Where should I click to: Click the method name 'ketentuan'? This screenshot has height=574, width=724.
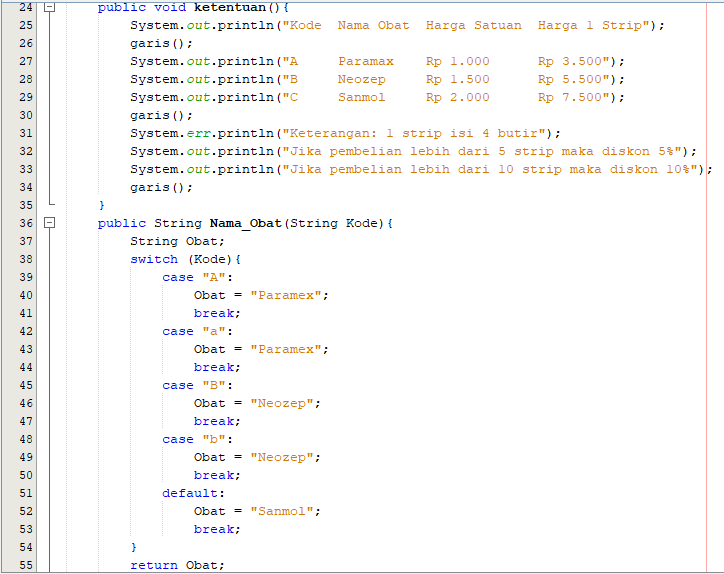pos(230,7)
